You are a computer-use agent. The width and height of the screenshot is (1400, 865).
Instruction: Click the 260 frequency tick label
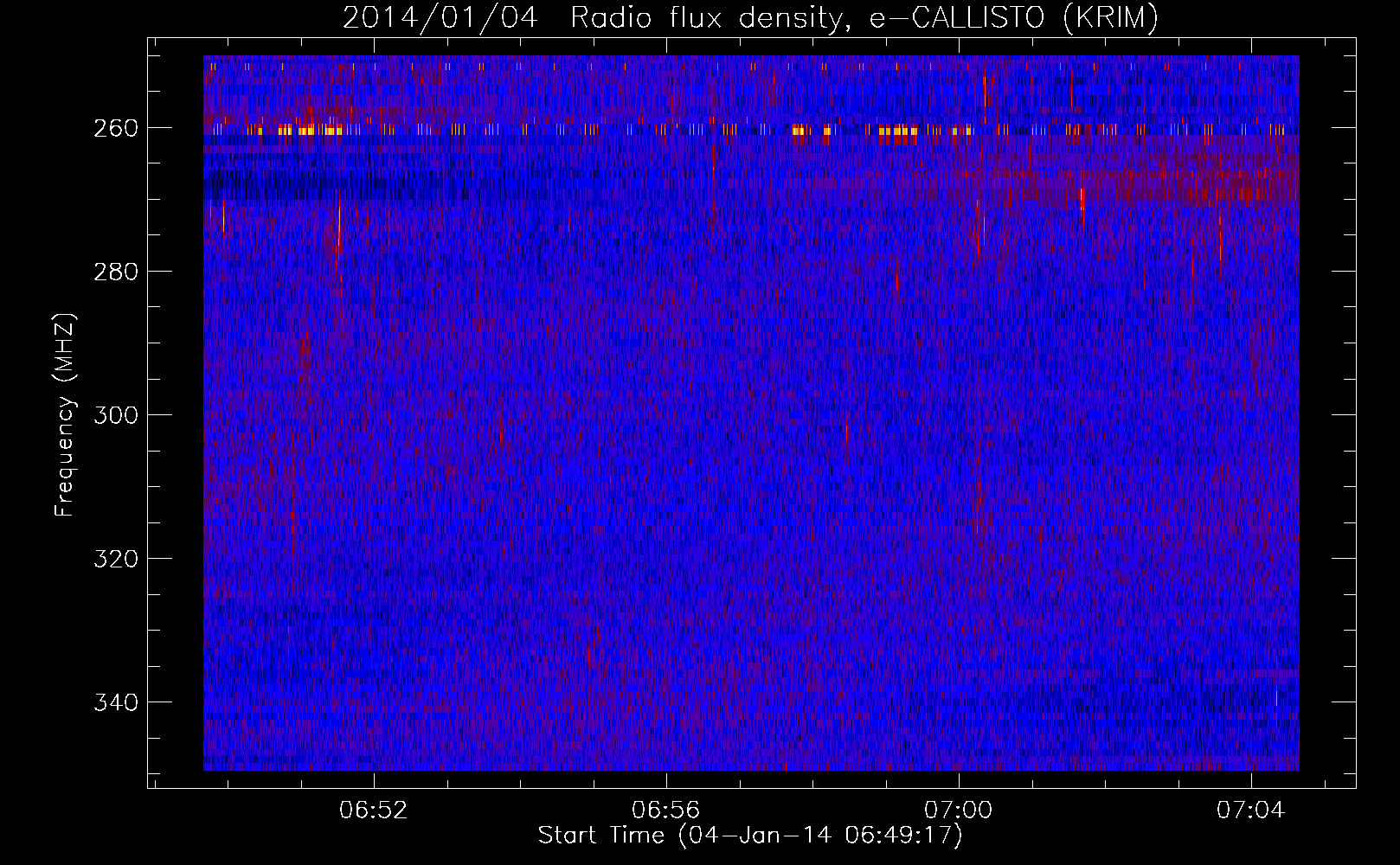coord(115,128)
